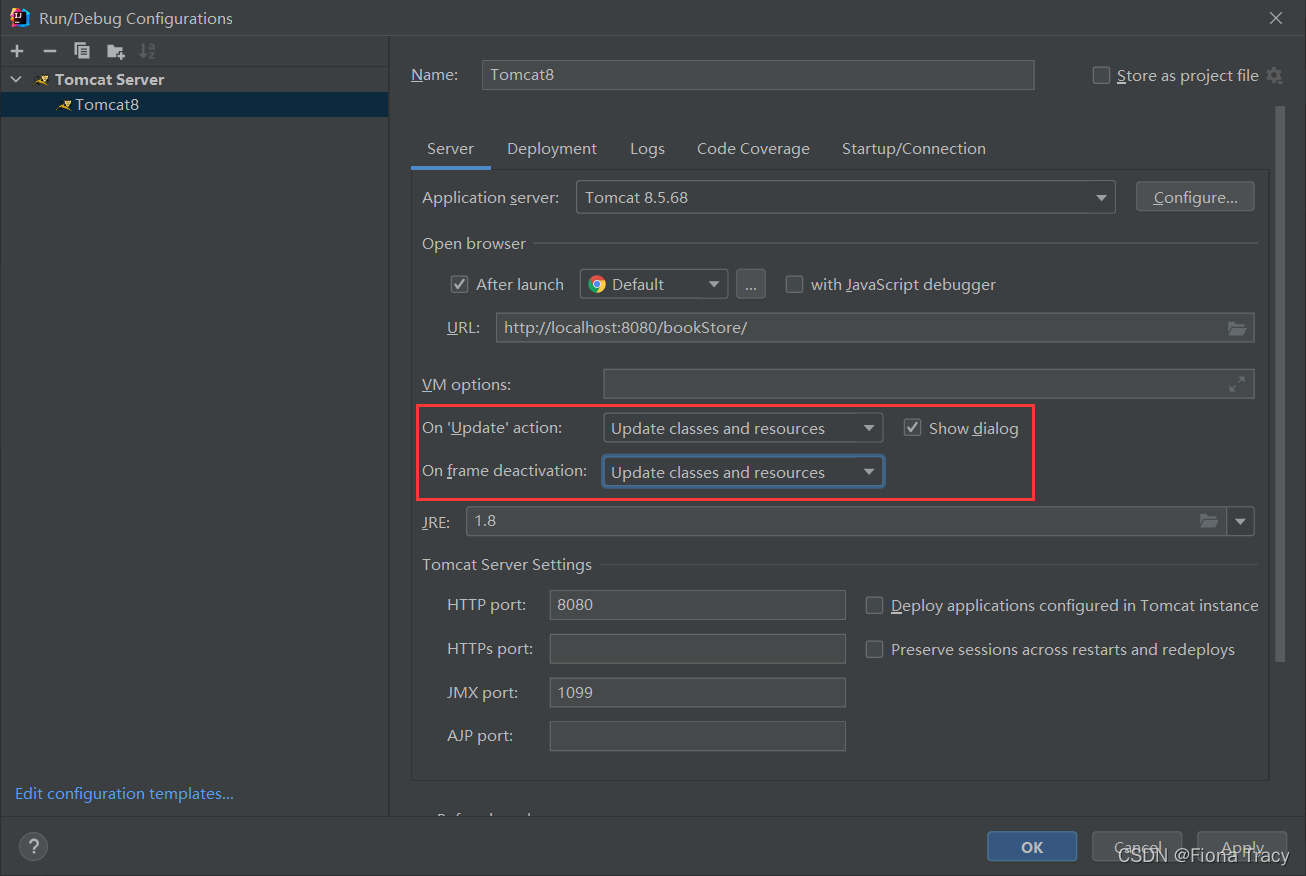The image size is (1306, 876).
Task: Open the Application server dropdown
Action: point(845,198)
